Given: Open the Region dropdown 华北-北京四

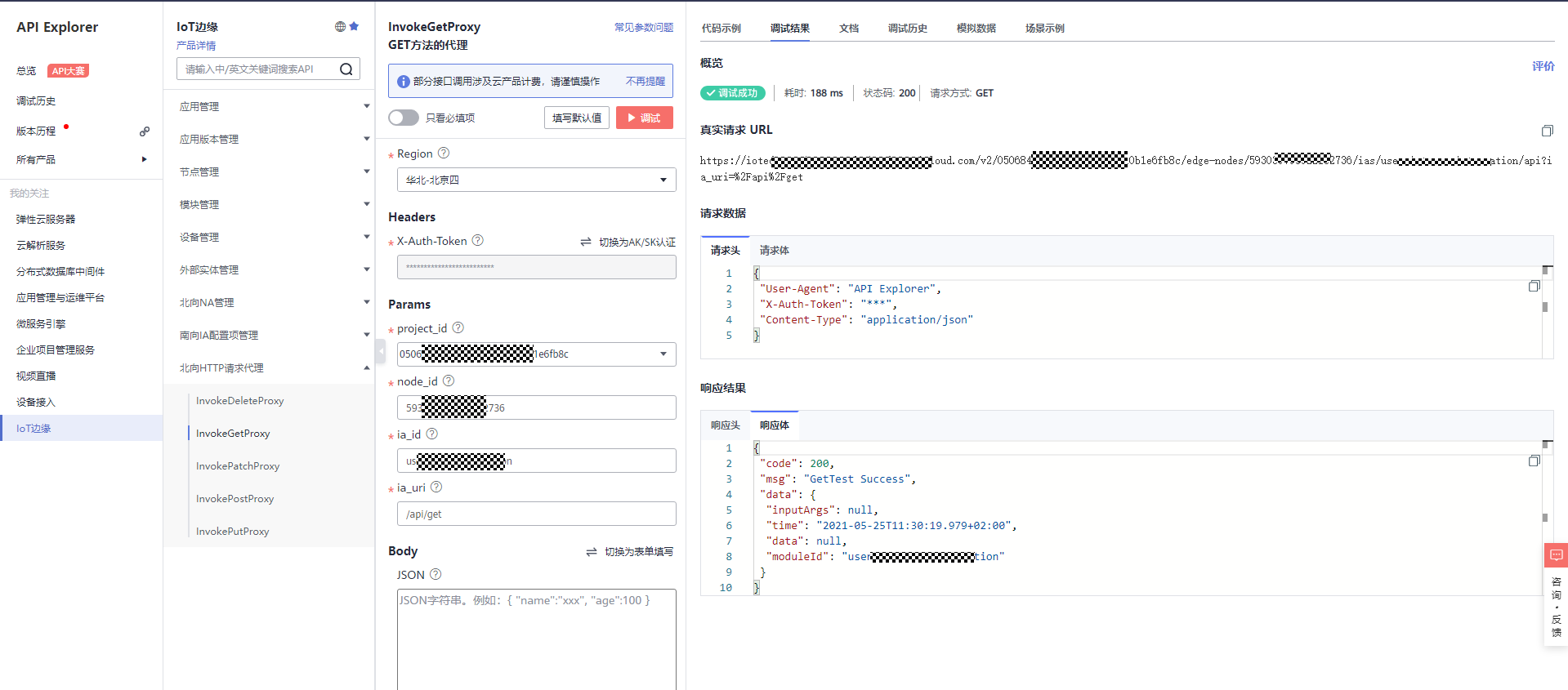Looking at the screenshot, I should (x=537, y=180).
